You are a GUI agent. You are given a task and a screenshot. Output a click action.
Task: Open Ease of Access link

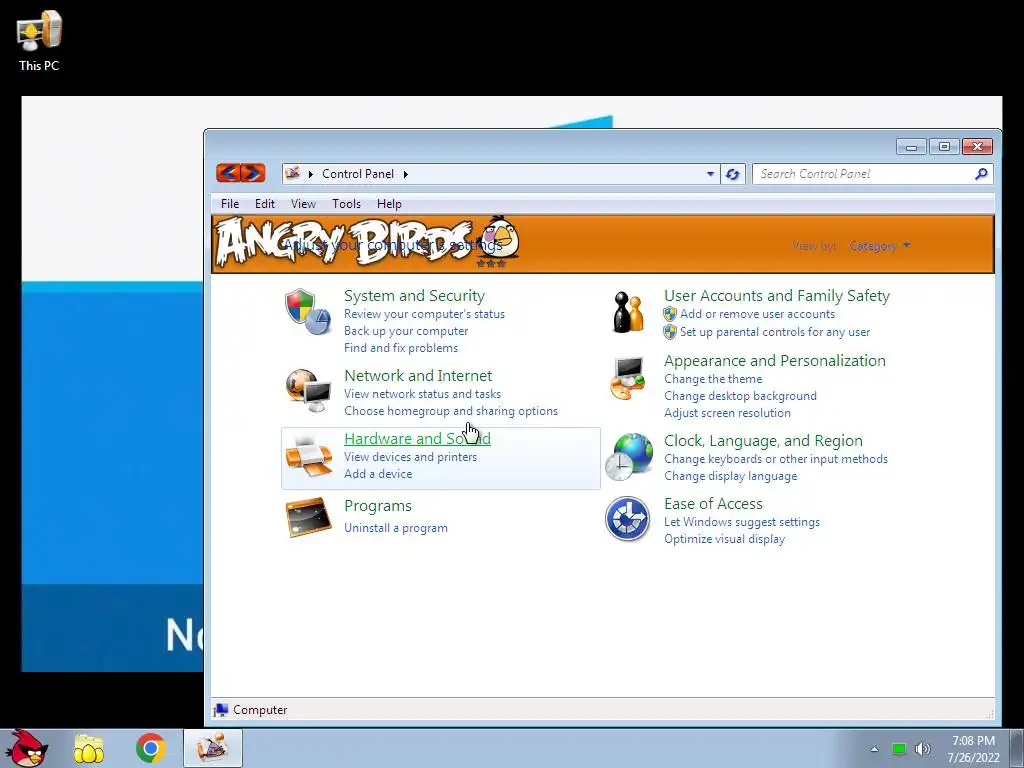click(713, 504)
